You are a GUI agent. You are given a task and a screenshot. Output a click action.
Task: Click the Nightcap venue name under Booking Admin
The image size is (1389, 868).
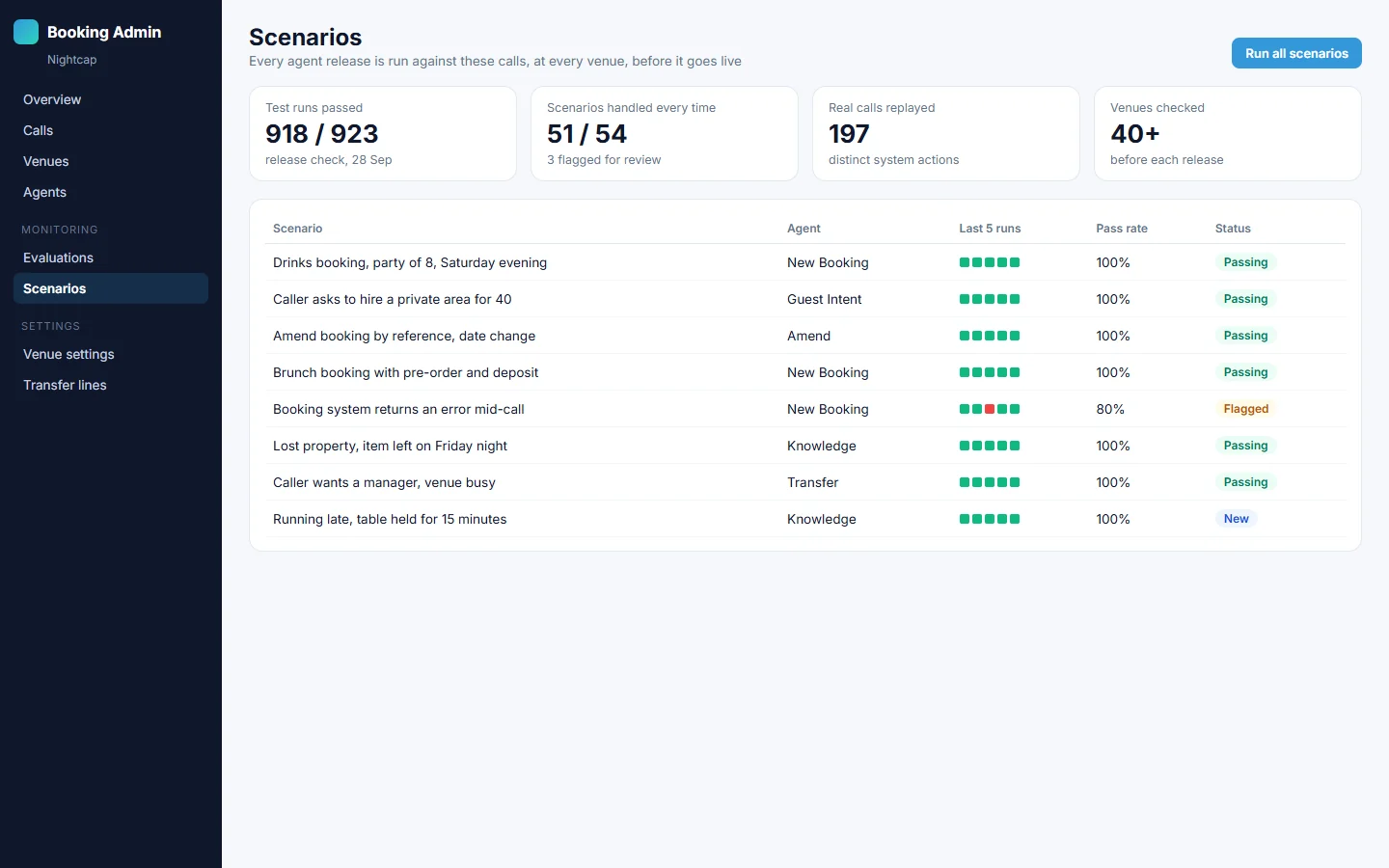pyautogui.click(x=71, y=60)
